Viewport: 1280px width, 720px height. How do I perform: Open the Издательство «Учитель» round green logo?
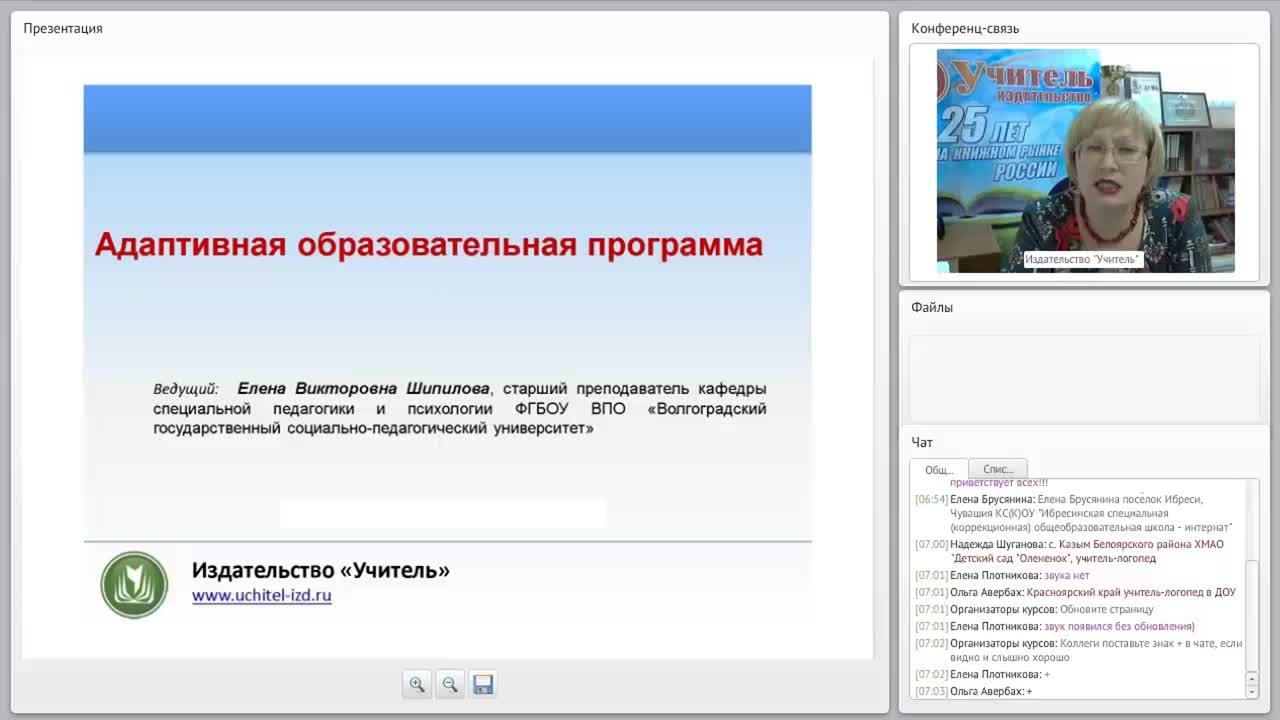pyautogui.click(x=134, y=585)
